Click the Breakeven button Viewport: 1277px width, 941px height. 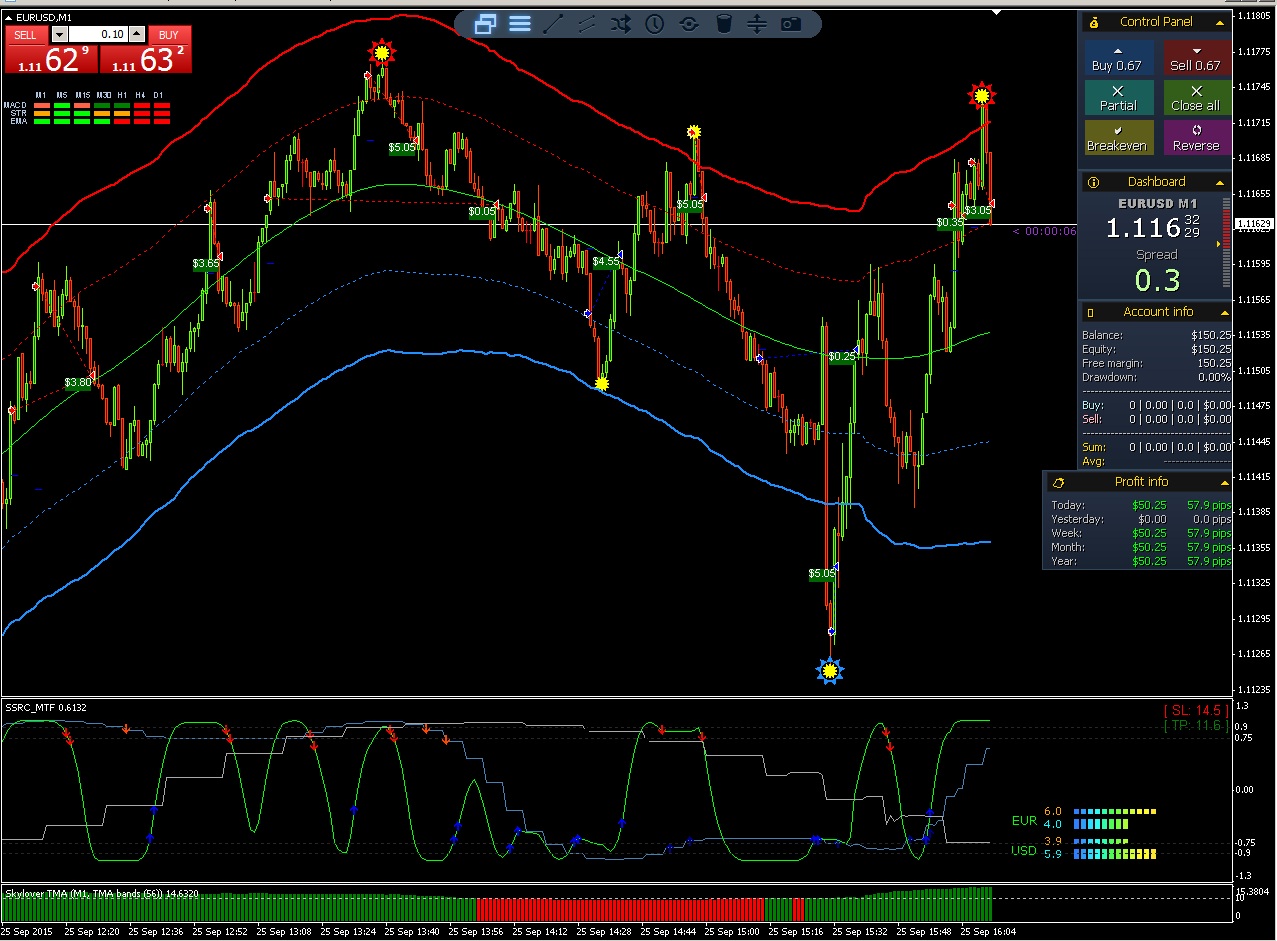(x=1117, y=138)
